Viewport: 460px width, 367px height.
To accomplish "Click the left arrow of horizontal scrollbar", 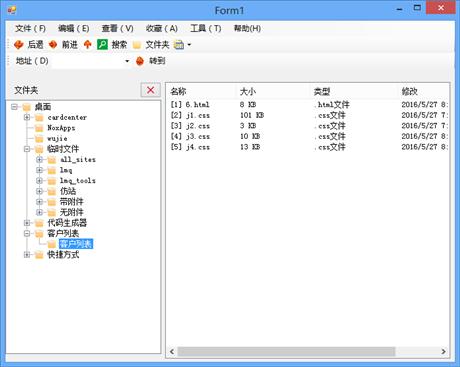I will click(172, 351).
